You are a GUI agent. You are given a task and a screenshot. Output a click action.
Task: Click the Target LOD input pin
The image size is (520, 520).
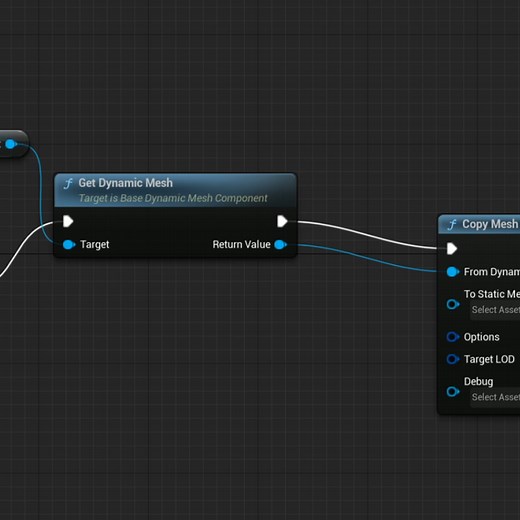pos(453,359)
